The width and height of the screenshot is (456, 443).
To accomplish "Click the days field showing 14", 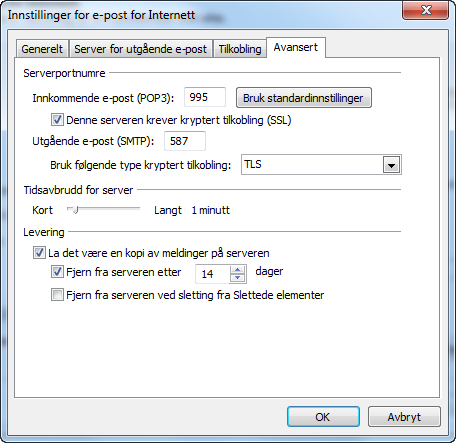I will click(212, 274).
